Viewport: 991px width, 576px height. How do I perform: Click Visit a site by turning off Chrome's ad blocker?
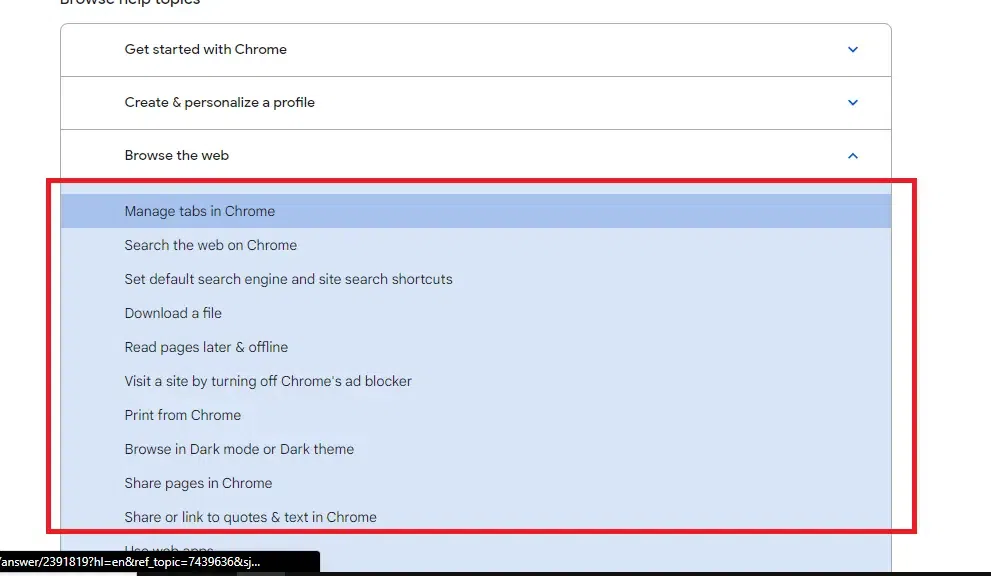[268, 381]
